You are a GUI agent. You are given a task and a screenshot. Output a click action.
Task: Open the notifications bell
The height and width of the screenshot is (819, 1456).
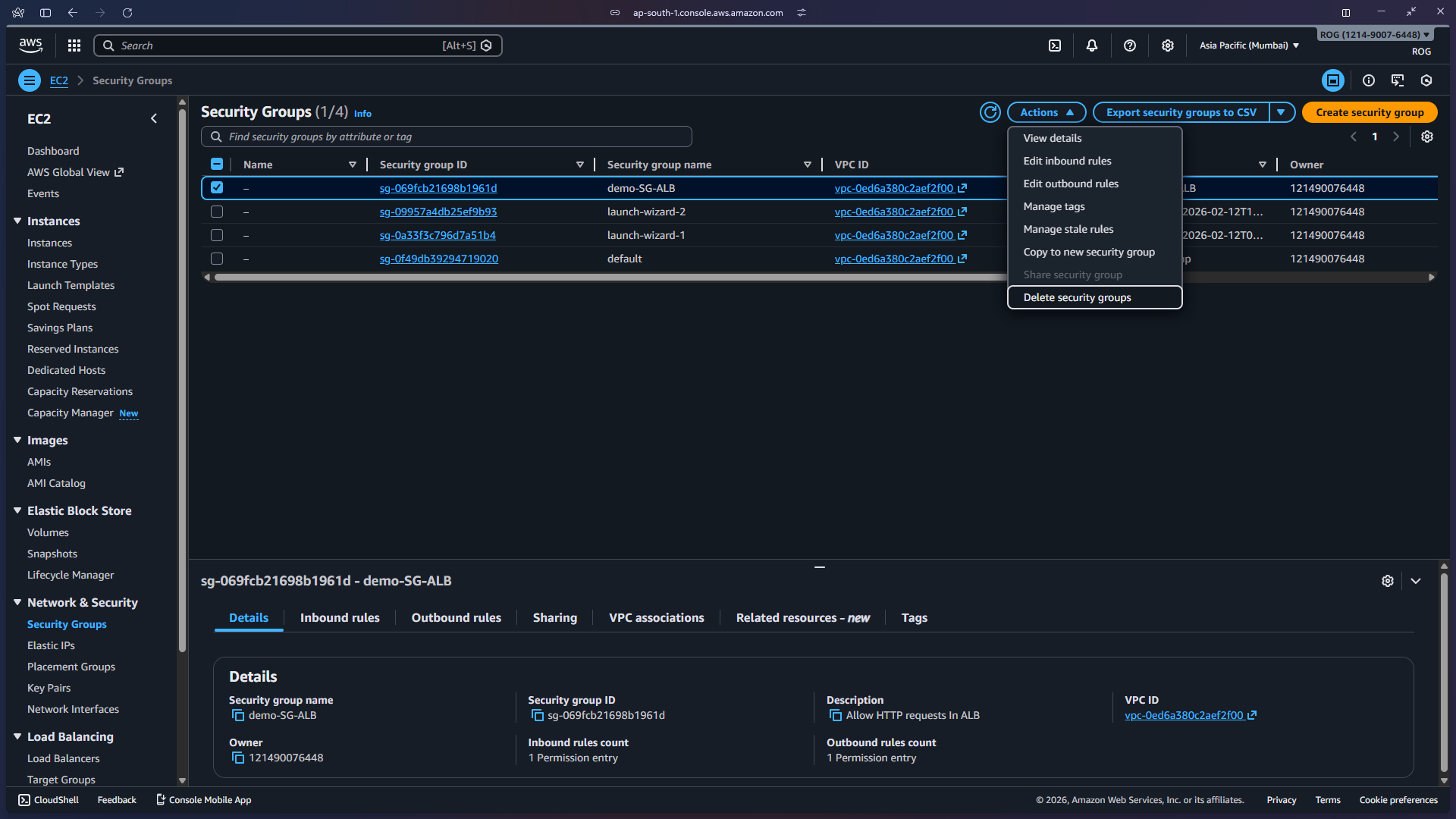(1091, 45)
